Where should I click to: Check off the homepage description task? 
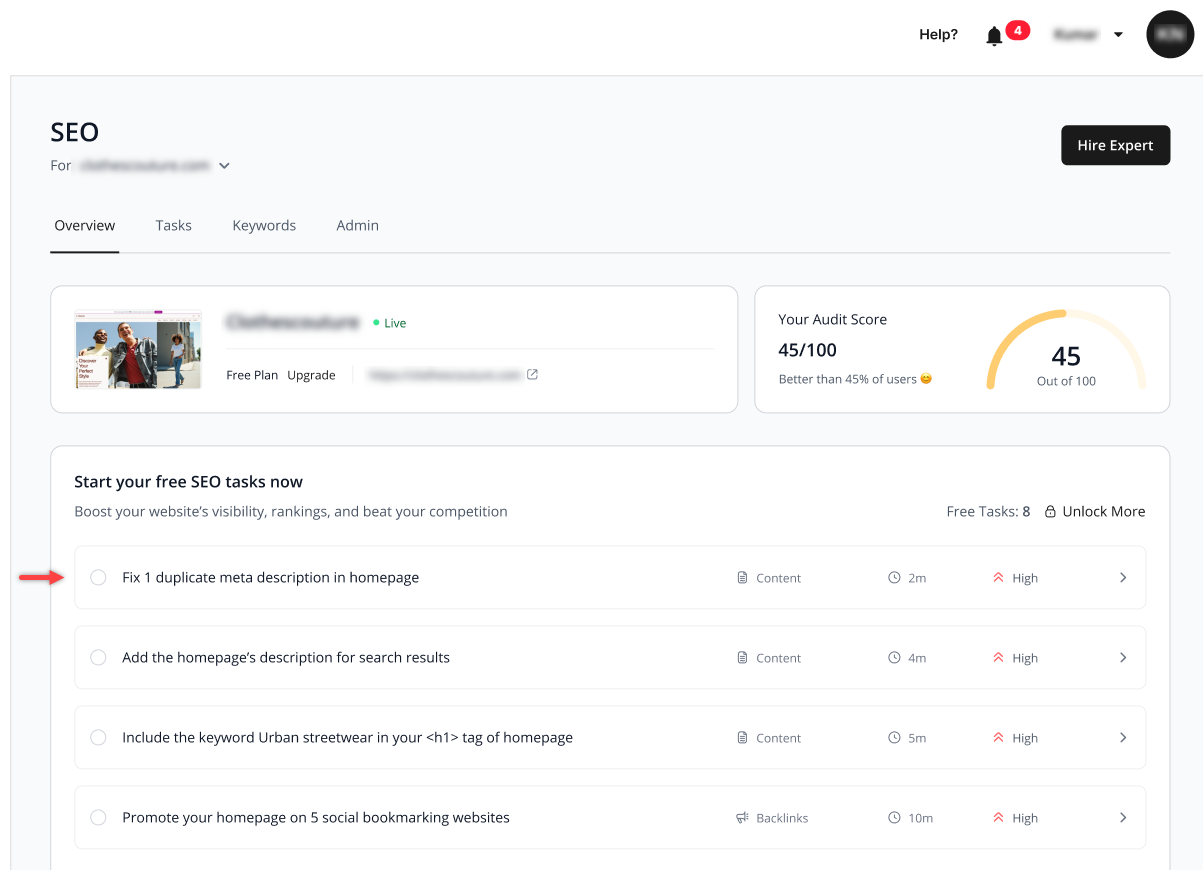point(98,657)
